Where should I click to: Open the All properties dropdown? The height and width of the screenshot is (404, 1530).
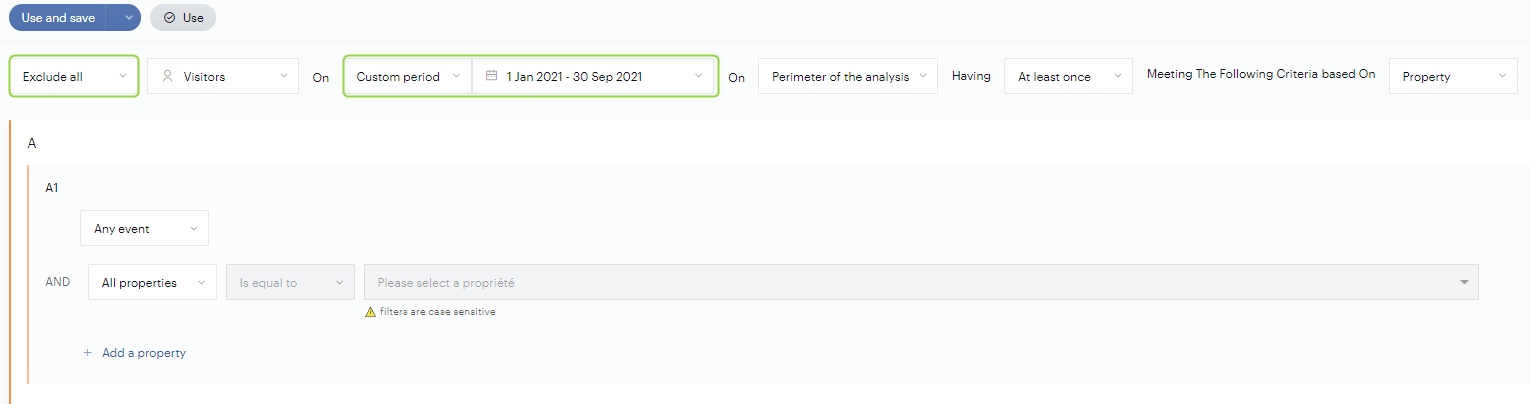152,282
